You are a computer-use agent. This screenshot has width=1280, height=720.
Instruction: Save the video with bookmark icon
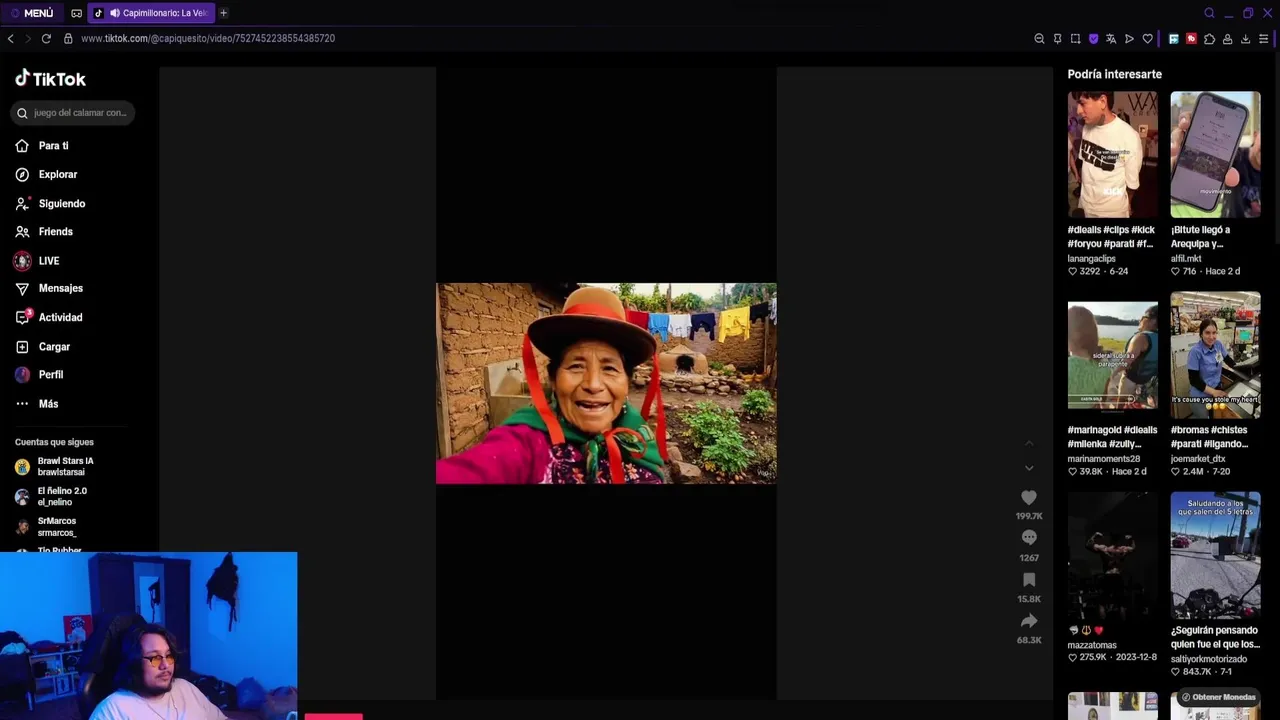point(1029,580)
